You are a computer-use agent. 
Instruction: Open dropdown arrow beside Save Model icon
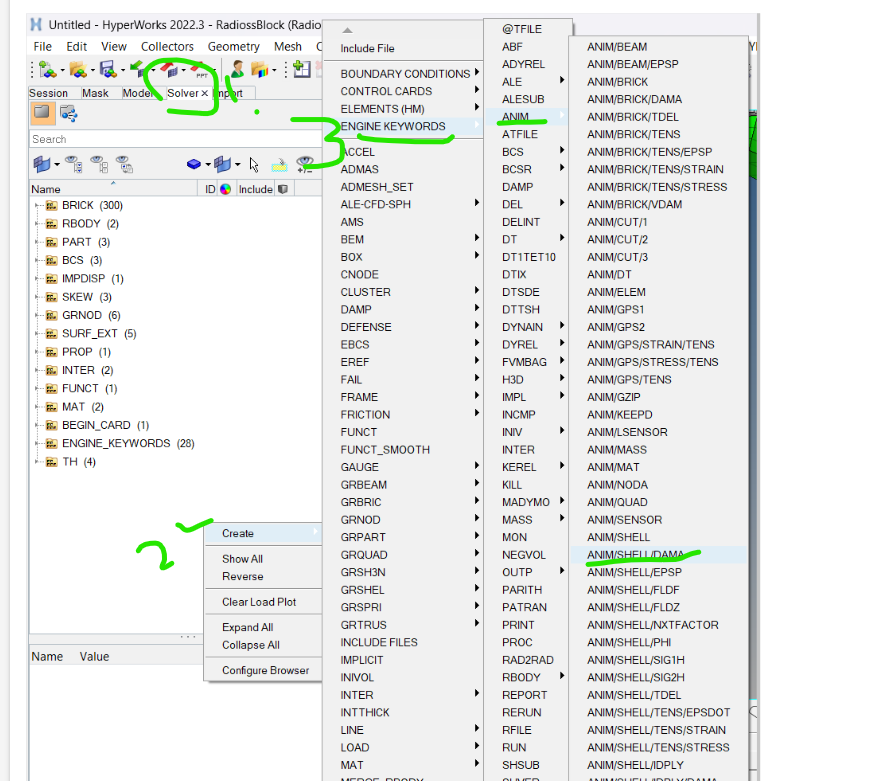click(122, 71)
